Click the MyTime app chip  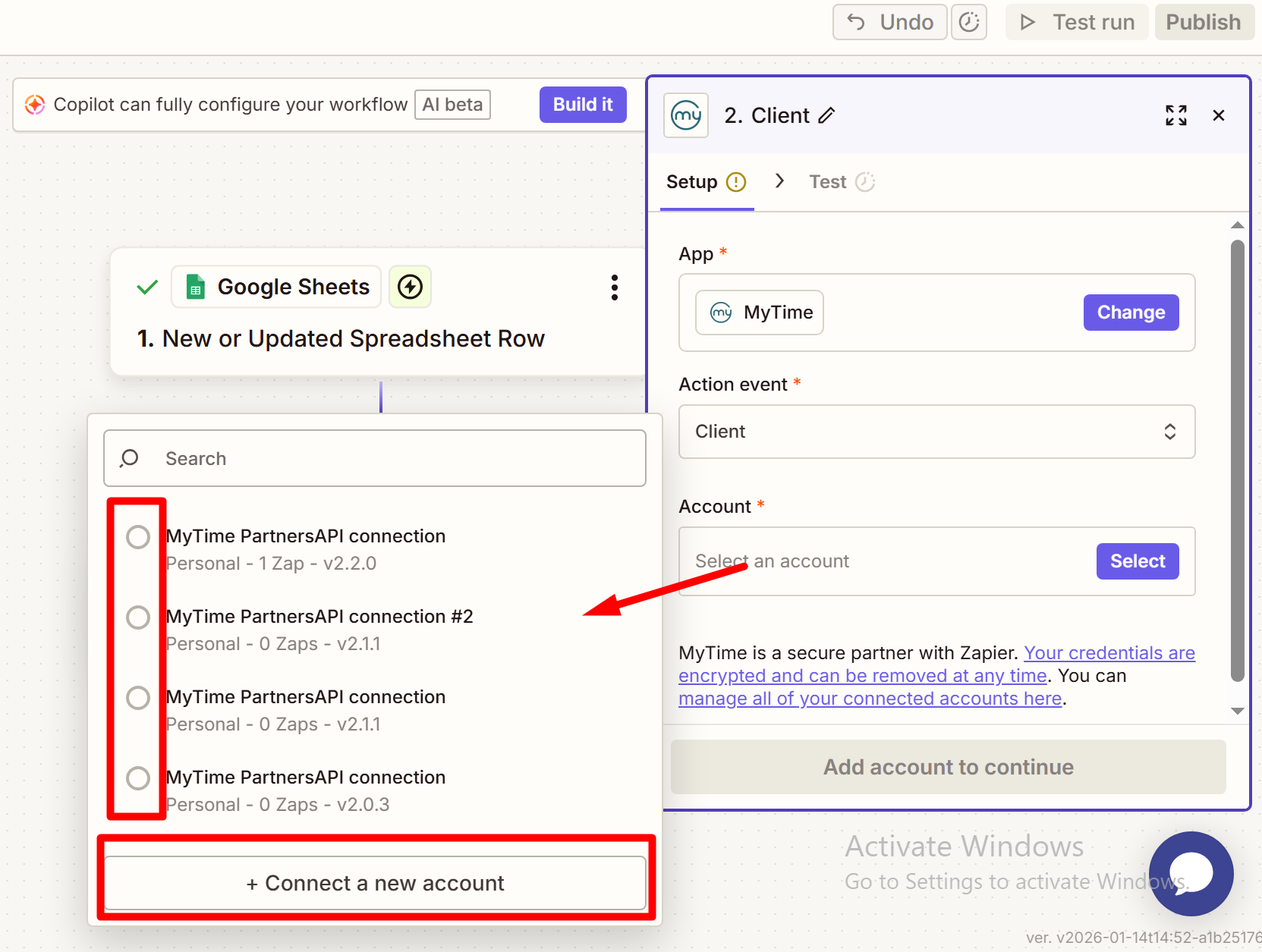click(760, 313)
